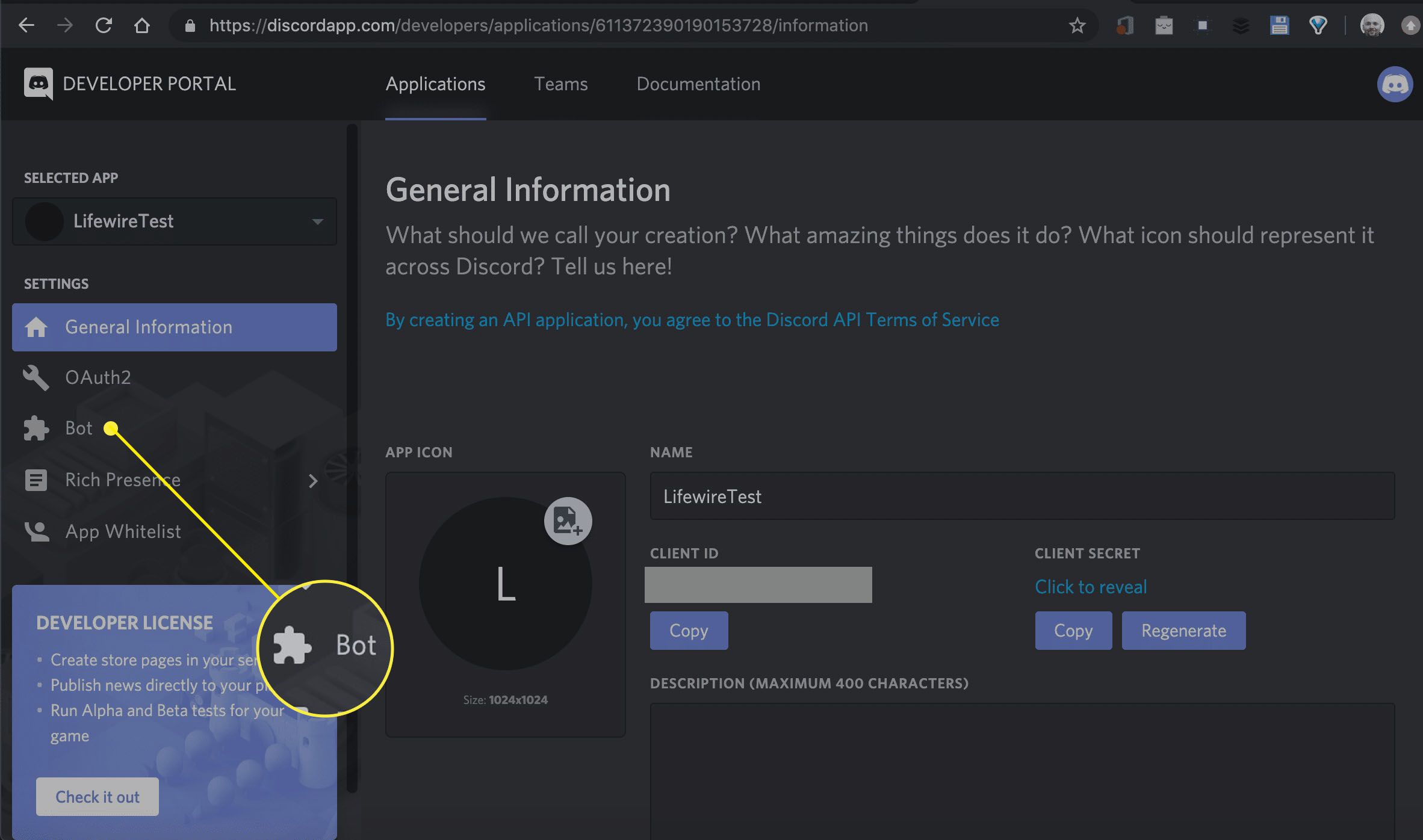Click the Discord logo in Developer Portal header

[39, 84]
